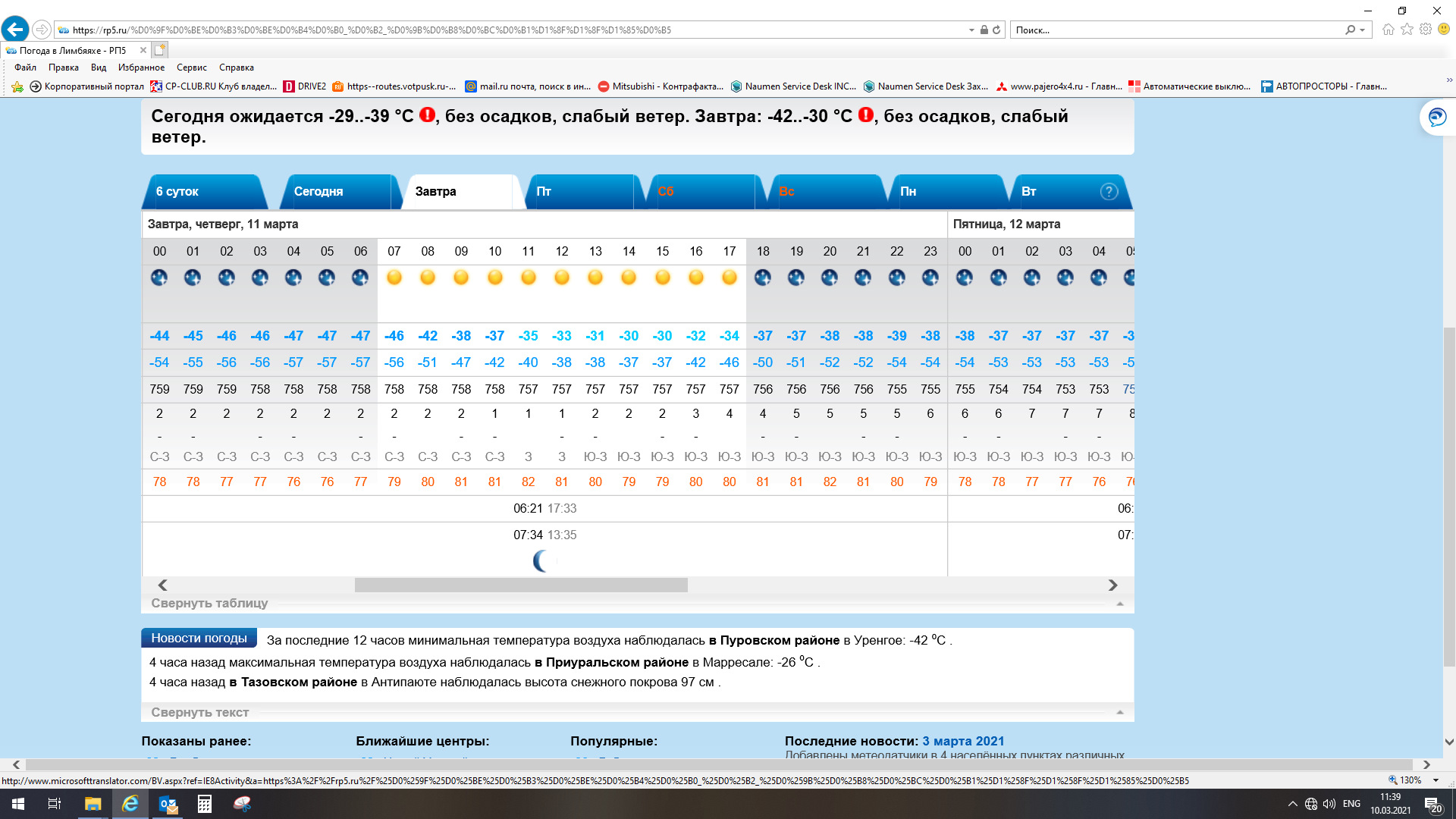The width and height of the screenshot is (1456, 819).
Task: Click the help question mark icon on Вт tab
Action: point(1109,192)
